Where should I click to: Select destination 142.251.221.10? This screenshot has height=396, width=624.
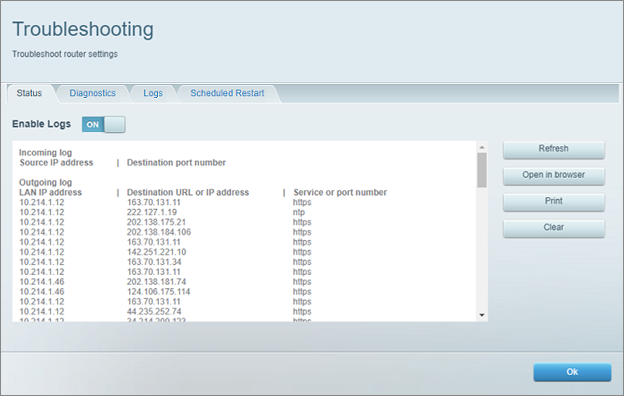(156, 252)
